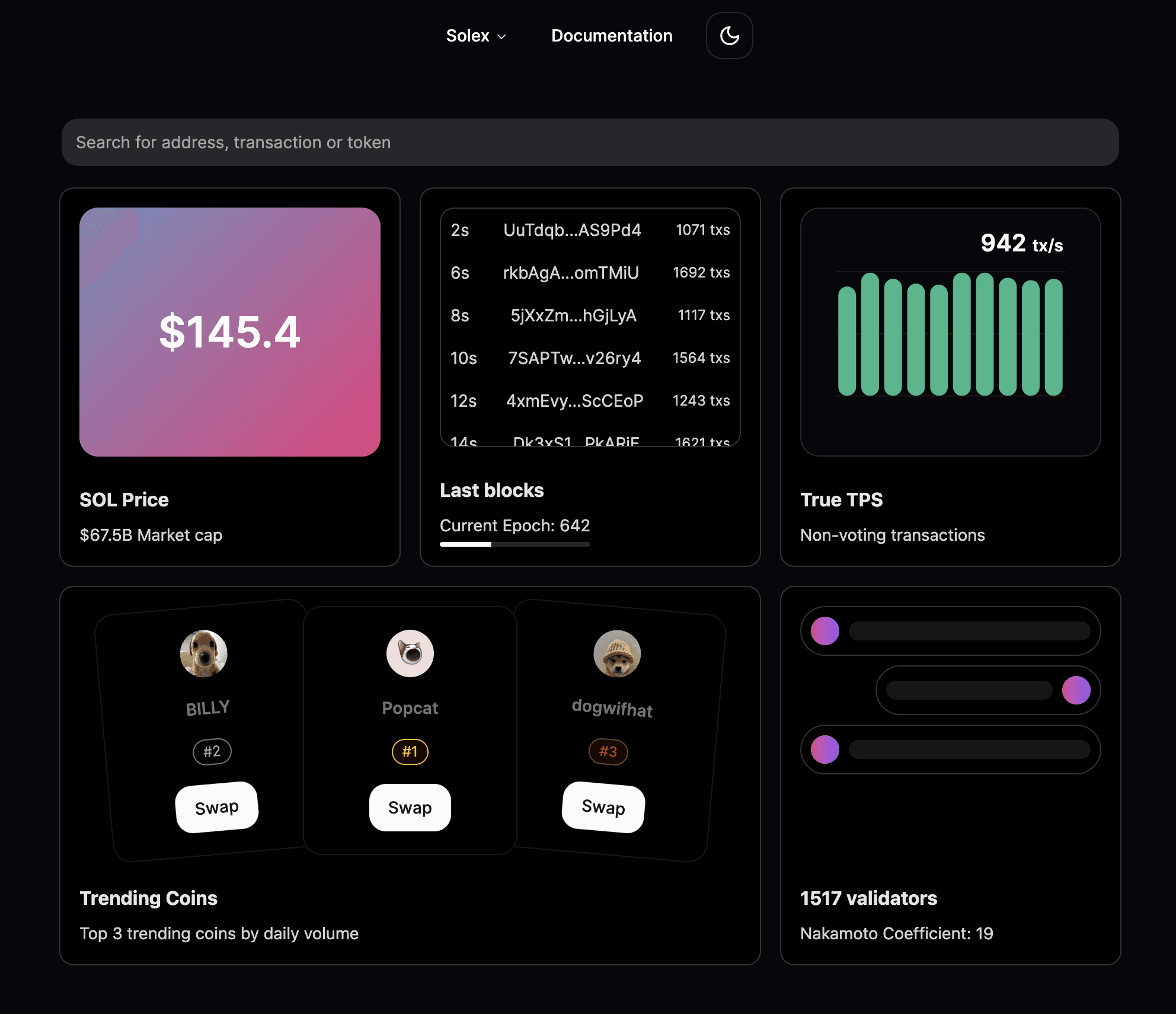Click the Current Epoch progress bar
This screenshot has width=1176, height=1014.
pos(514,544)
